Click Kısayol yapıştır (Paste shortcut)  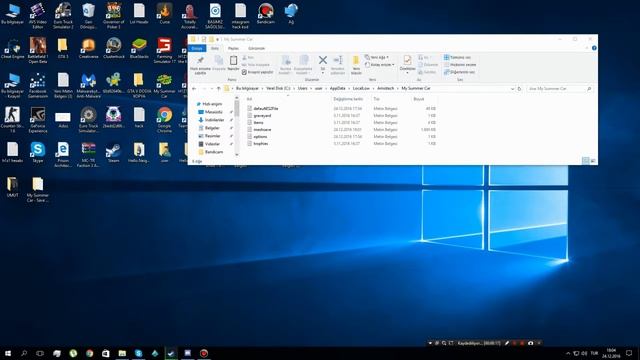coord(257,72)
